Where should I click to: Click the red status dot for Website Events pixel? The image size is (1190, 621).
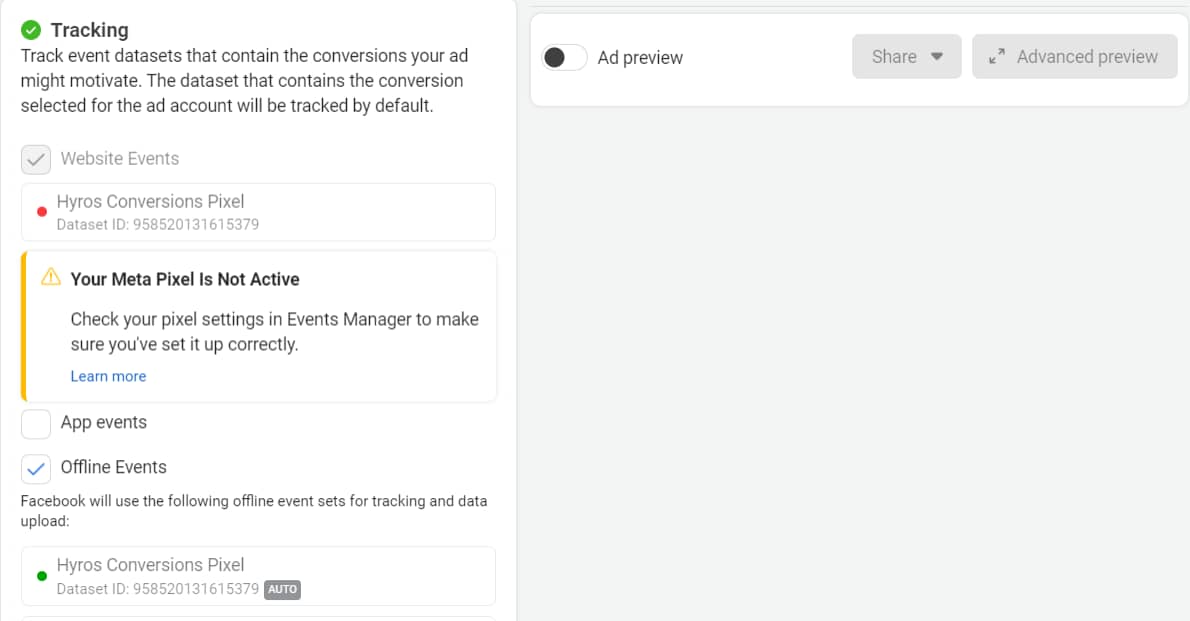click(x=42, y=212)
